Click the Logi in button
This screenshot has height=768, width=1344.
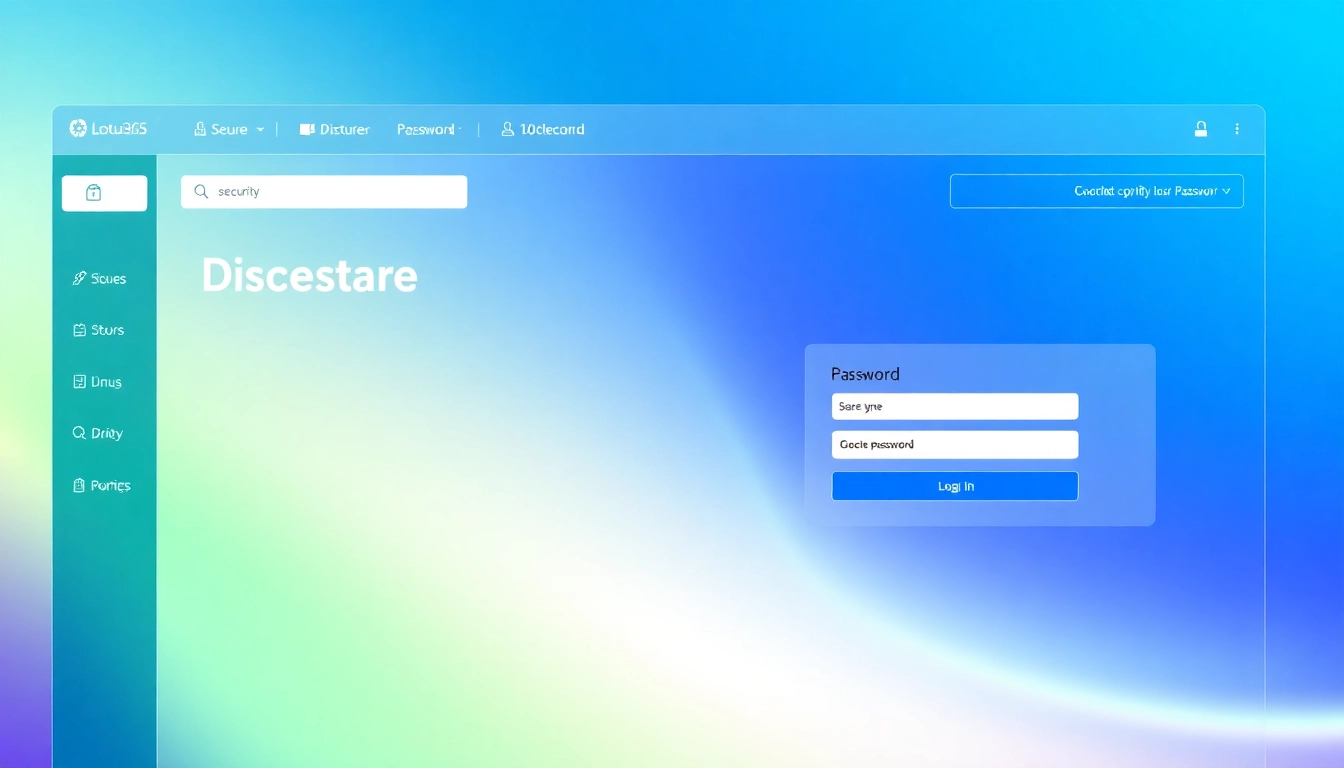tap(955, 486)
